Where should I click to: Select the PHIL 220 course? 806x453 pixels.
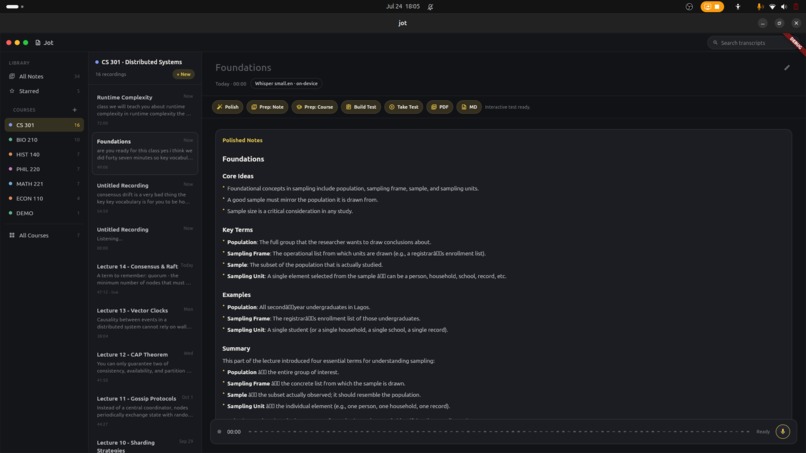(x=44, y=169)
